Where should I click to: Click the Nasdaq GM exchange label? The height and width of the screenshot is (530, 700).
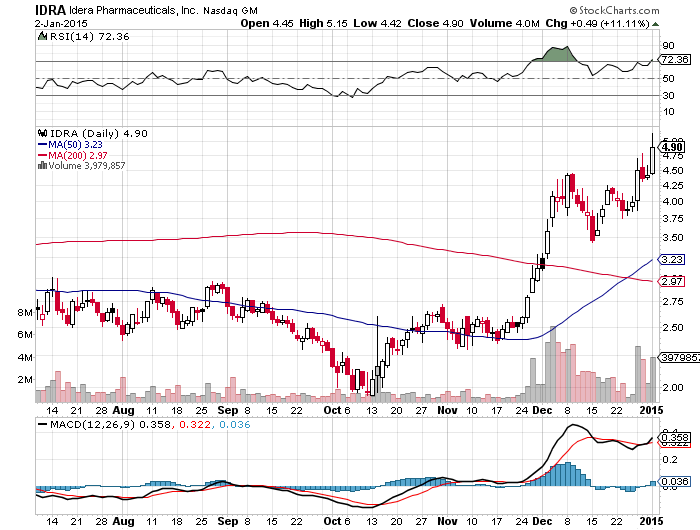(230, 10)
